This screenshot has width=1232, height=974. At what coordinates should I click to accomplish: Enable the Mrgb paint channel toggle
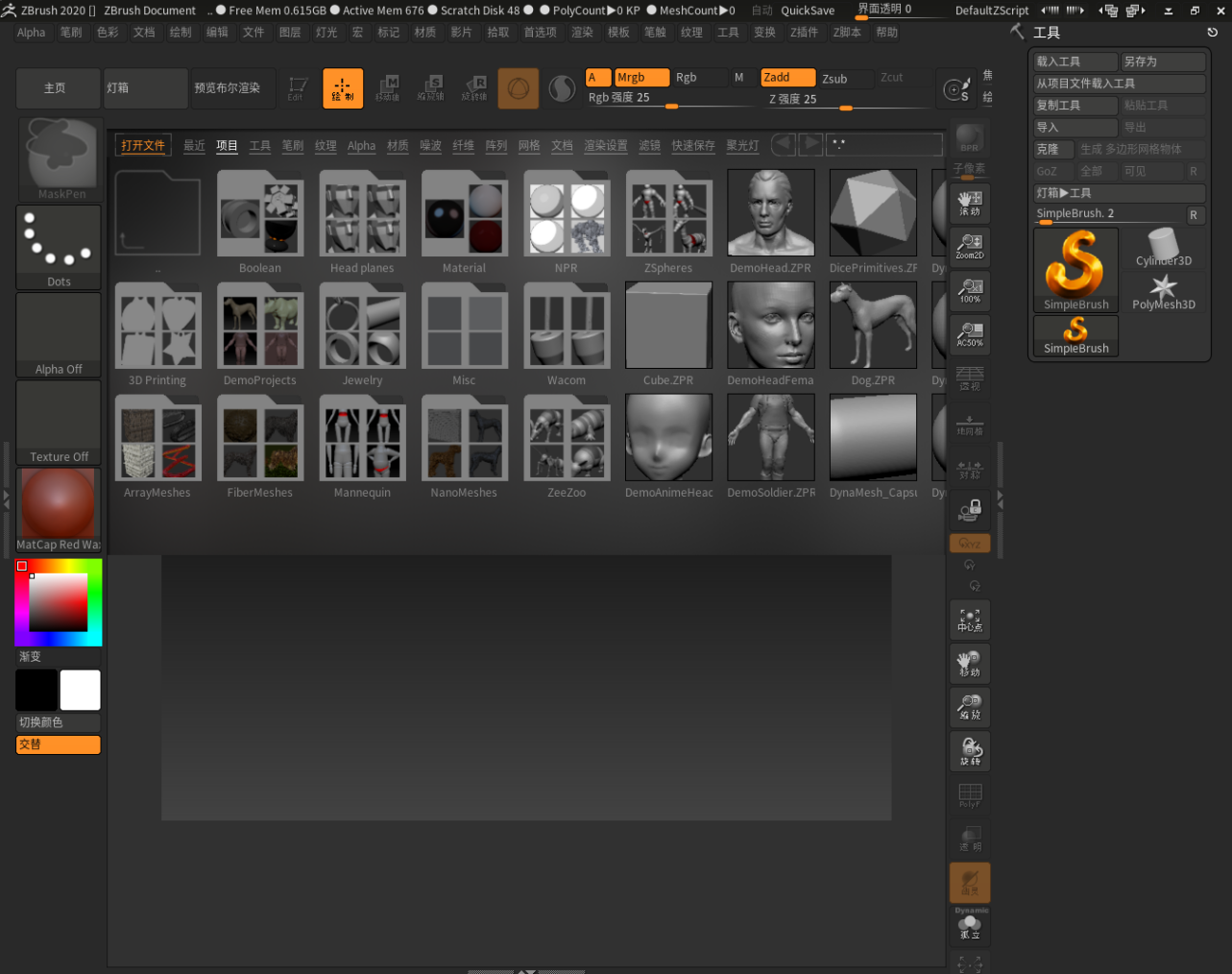click(641, 77)
